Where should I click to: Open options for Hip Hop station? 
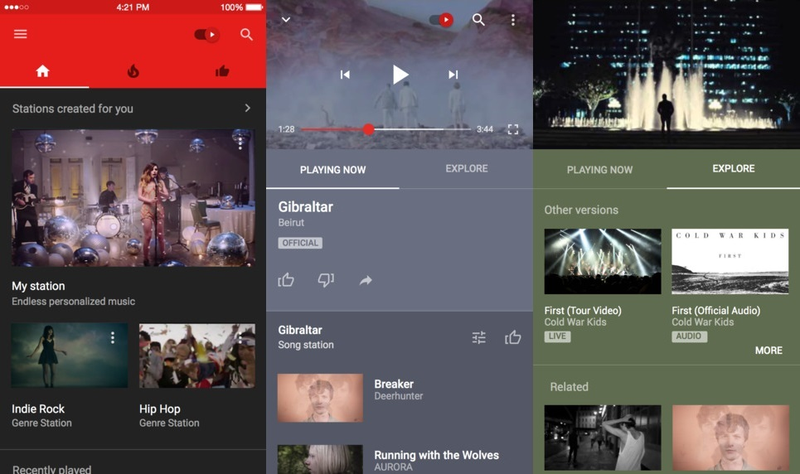pos(240,337)
